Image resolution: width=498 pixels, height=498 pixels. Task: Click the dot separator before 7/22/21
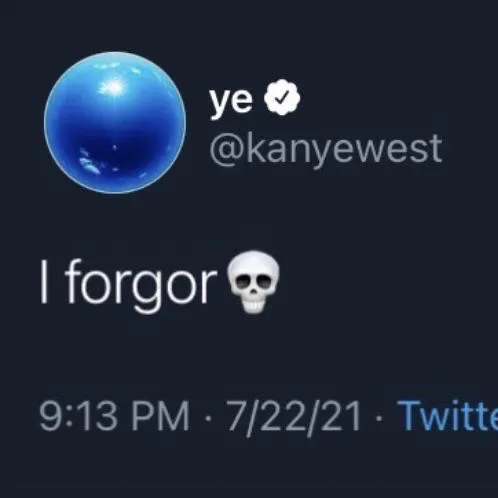click(208, 419)
